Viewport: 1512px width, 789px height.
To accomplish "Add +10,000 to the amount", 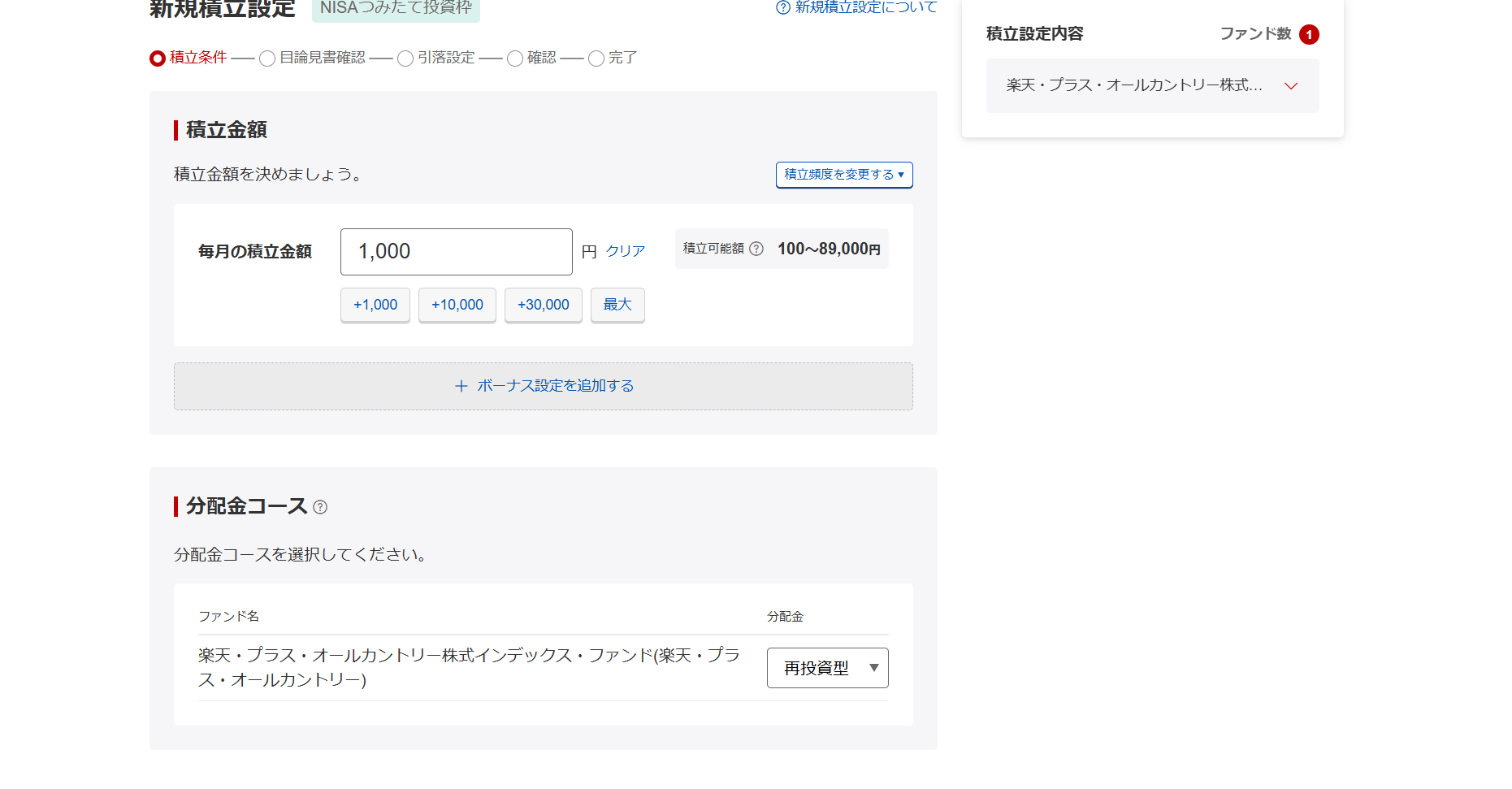I will 457,305.
